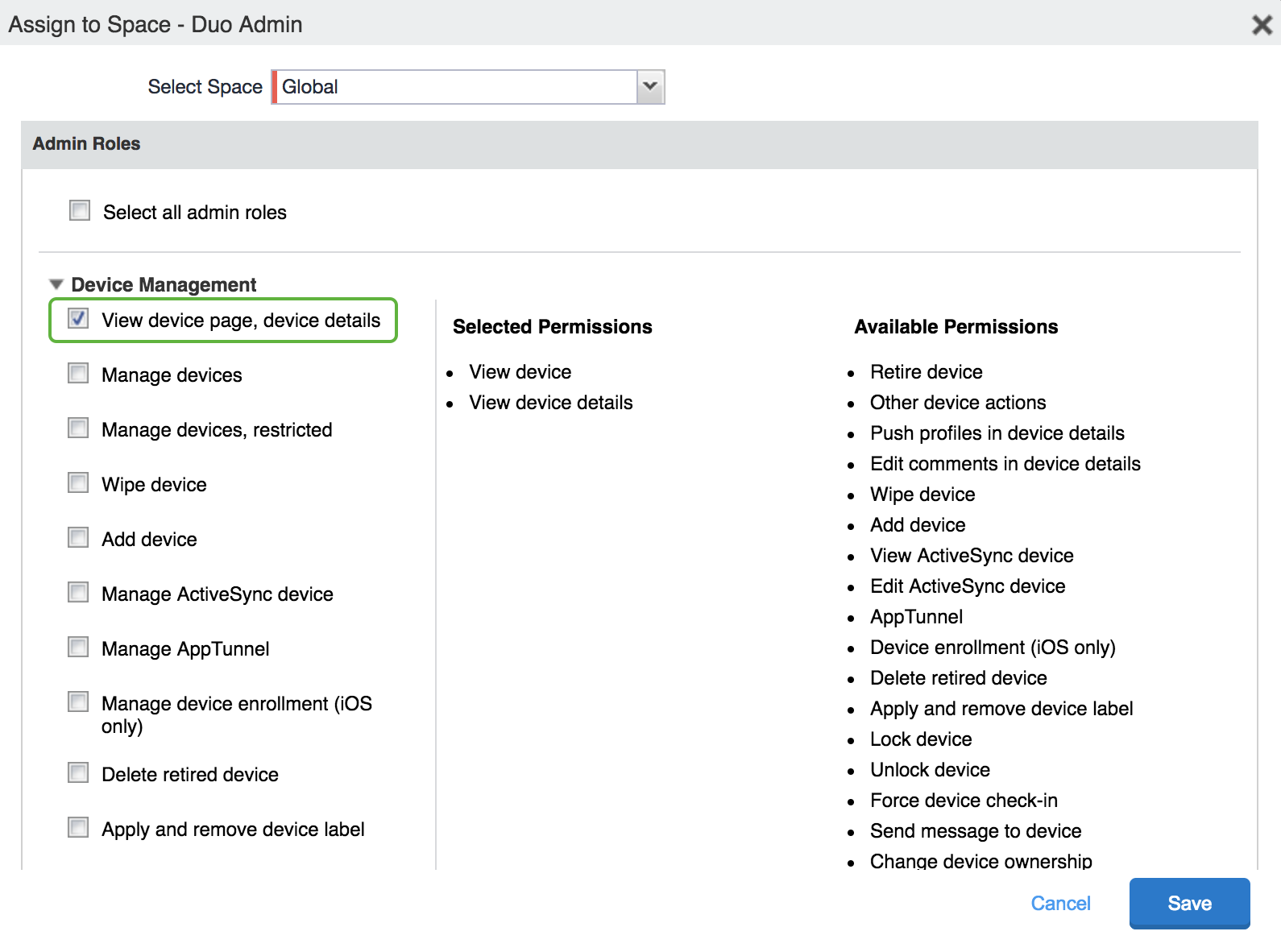The width and height of the screenshot is (1281, 952).
Task: Click Force device check-in permission
Action: (964, 801)
